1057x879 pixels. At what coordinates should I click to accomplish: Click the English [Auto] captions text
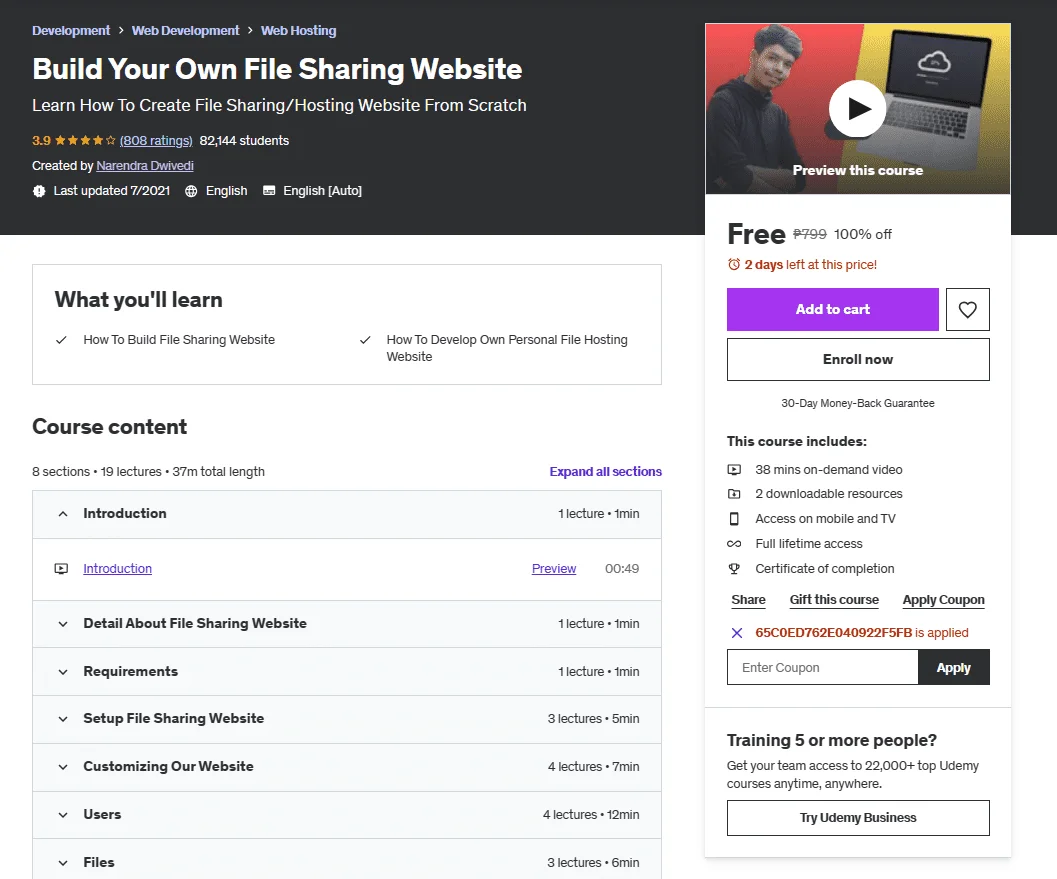tap(322, 191)
